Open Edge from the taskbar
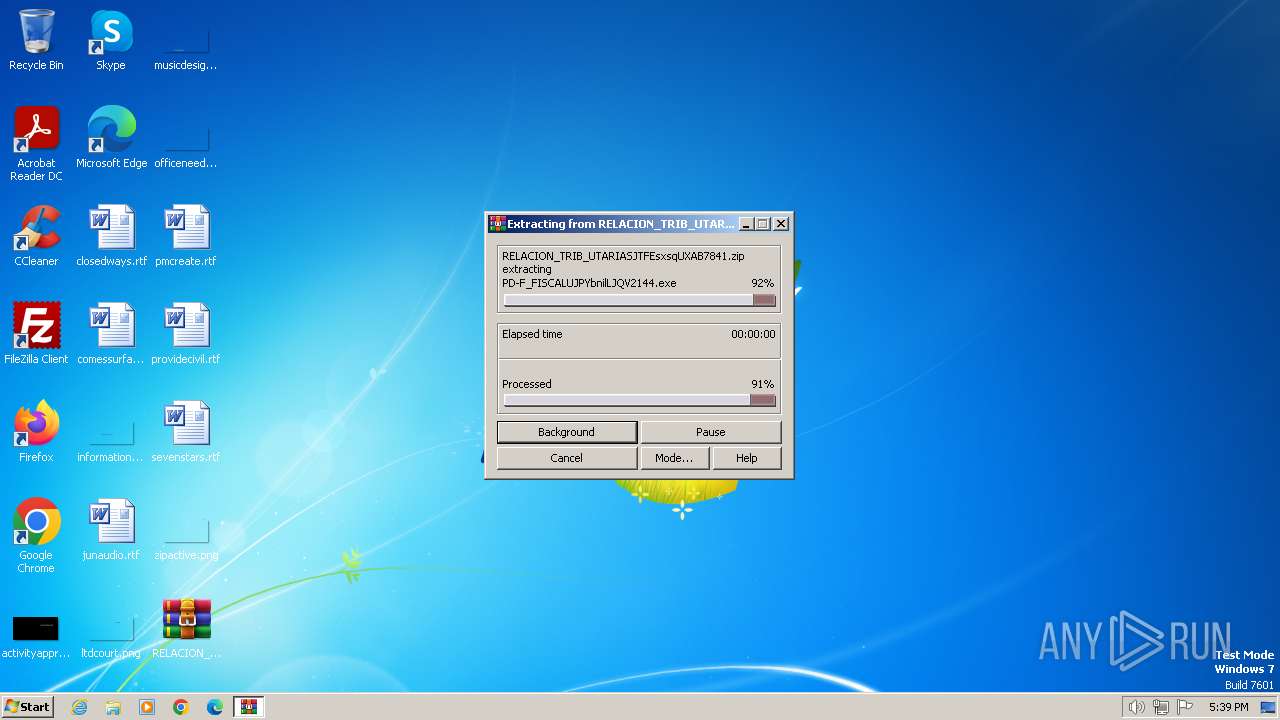 pos(215,707)
